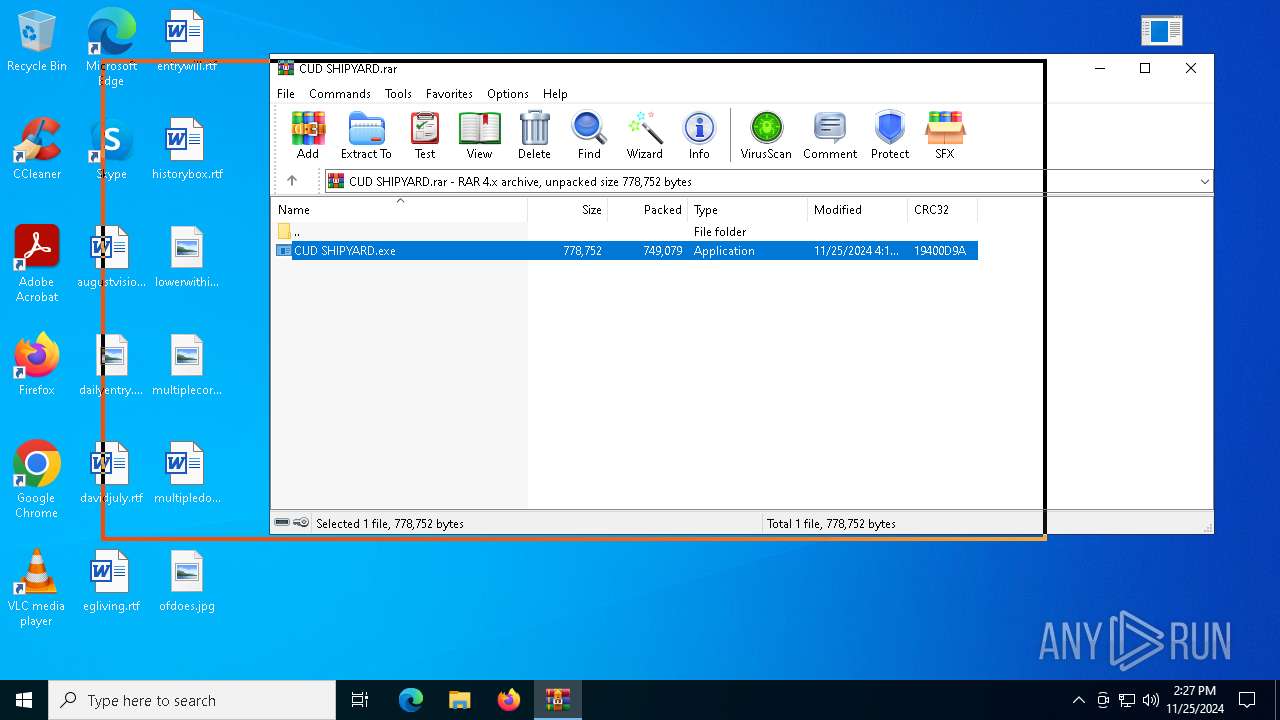This screenshot has width=1280, height=720.
Task: Click the Add toolbar icon in WinRAR
Action: coord(308,135)
